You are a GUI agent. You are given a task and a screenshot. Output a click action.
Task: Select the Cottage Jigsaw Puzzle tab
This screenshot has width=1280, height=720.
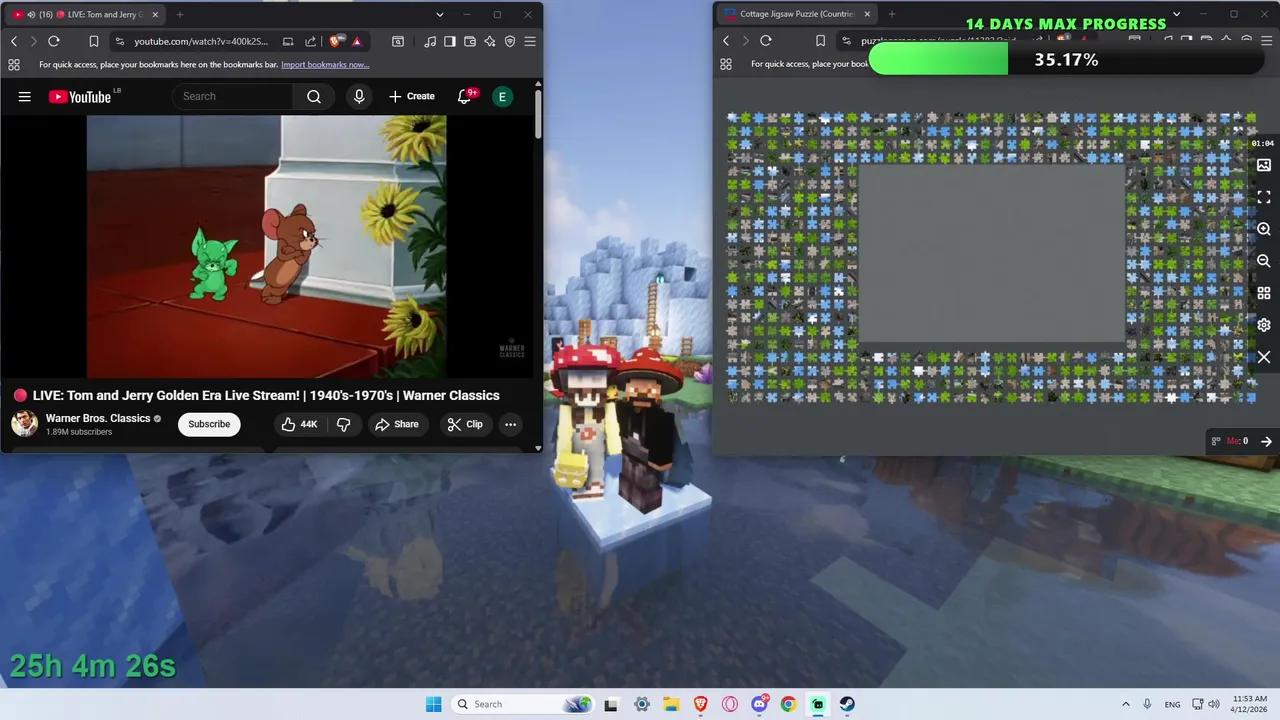(797, 14)
